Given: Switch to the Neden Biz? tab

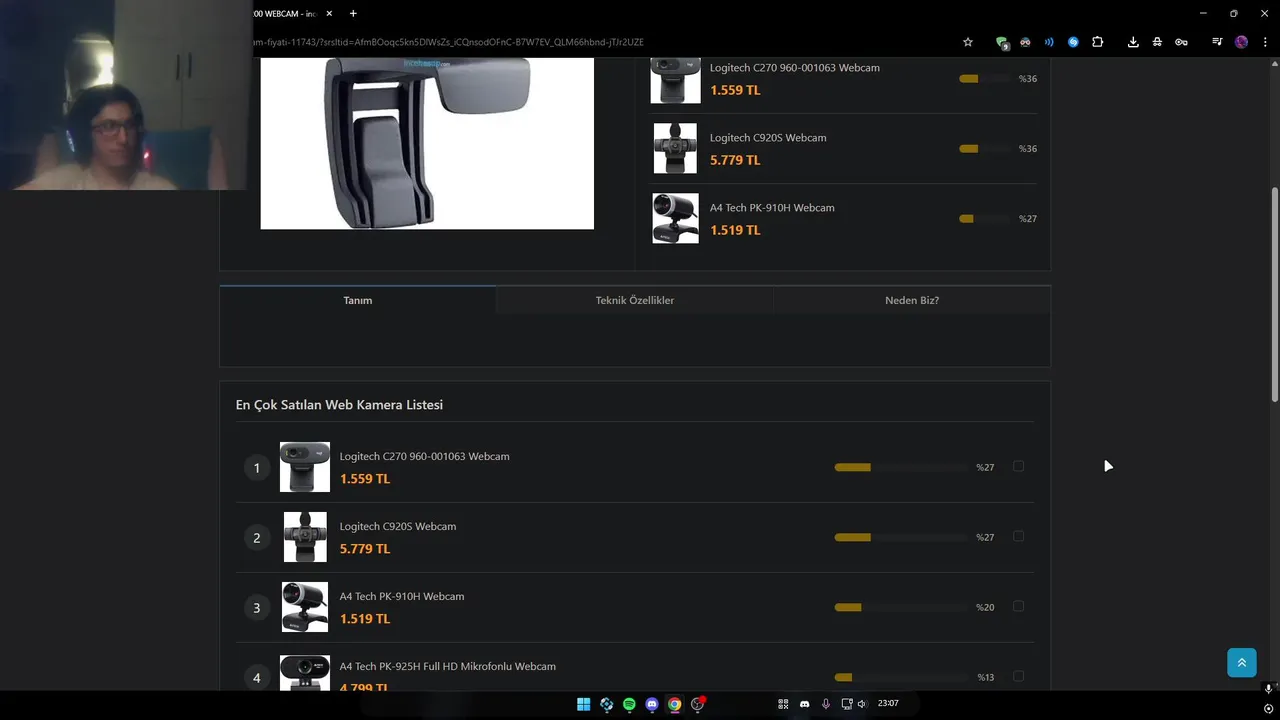Looking at the screenshot, I should pos(912,300).
